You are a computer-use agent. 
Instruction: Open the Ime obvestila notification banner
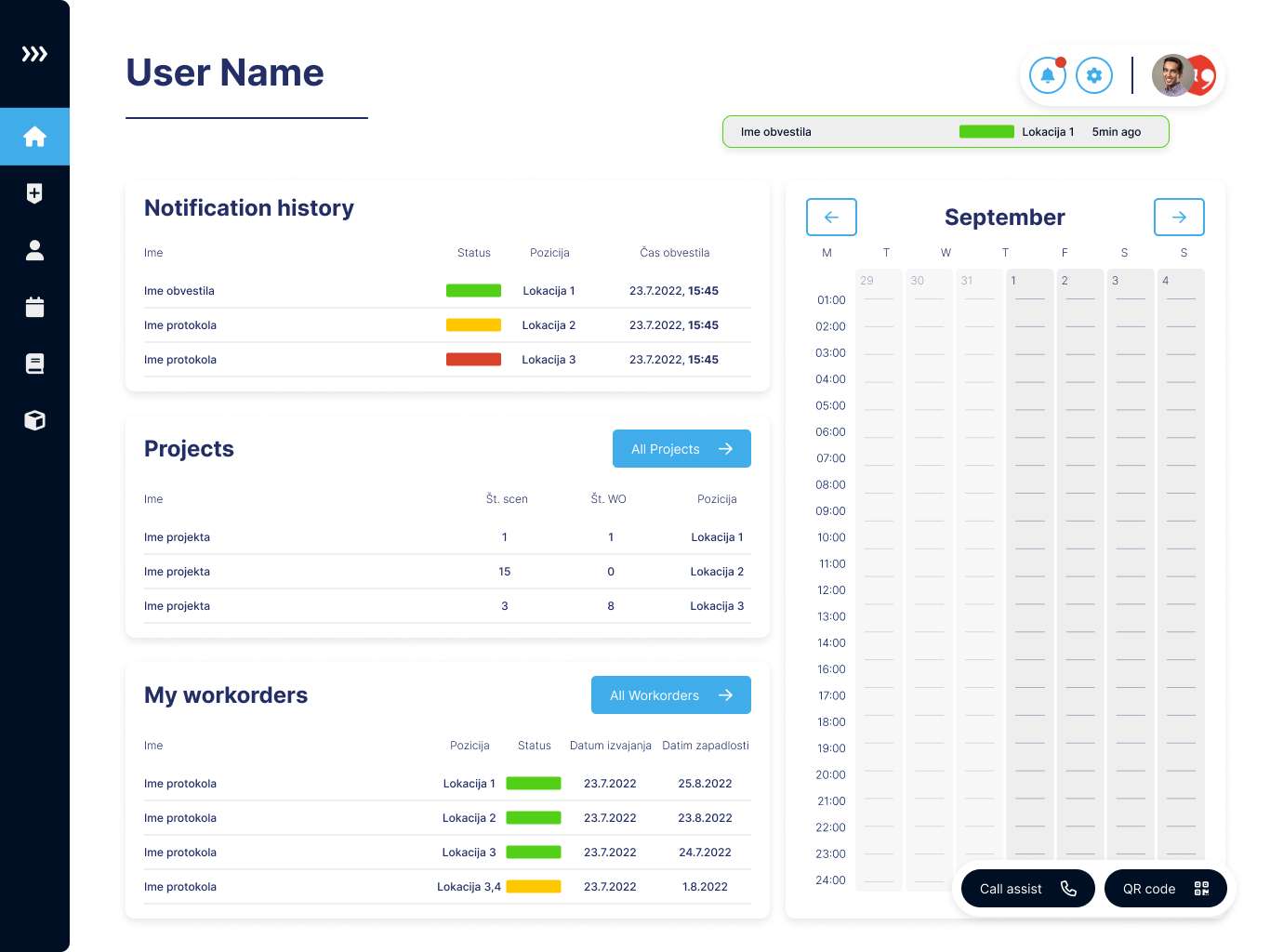pos(946,132)
